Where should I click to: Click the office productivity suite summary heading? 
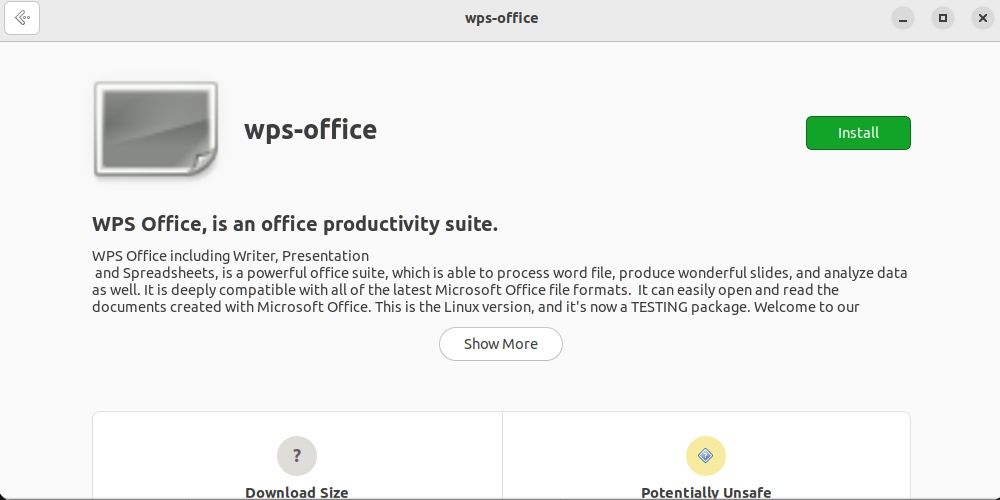coord(295,224)
